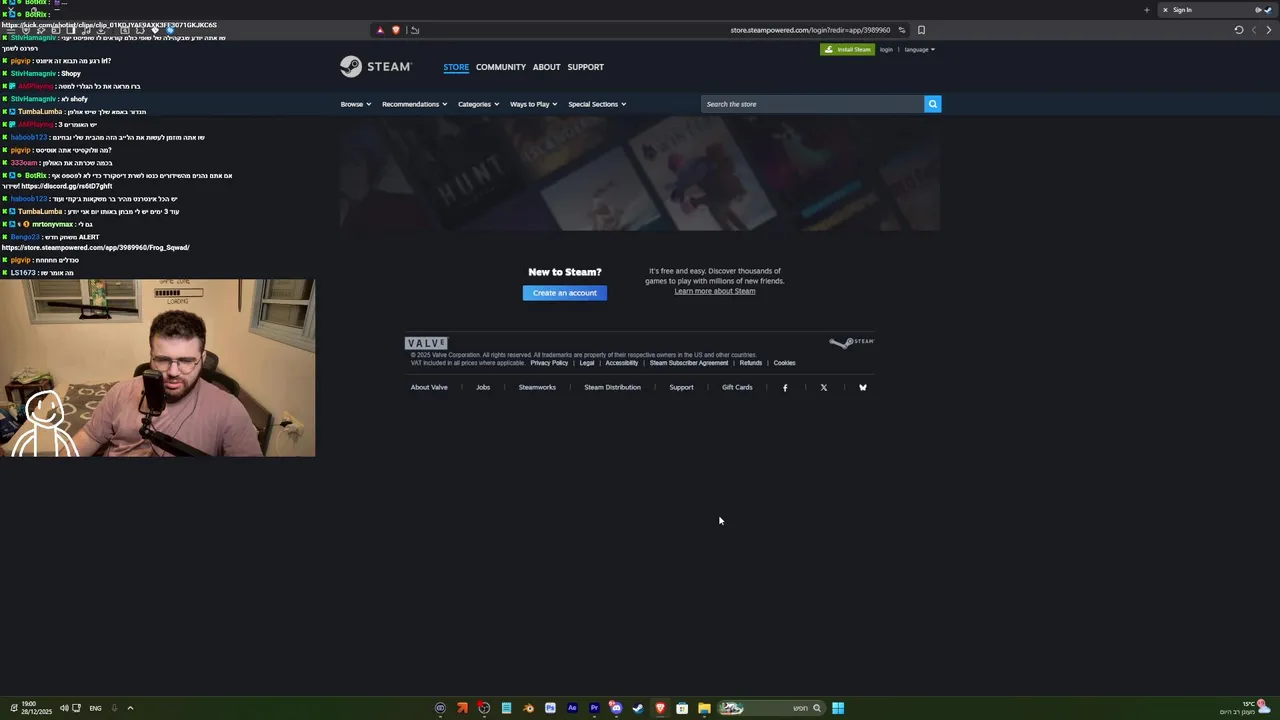Show hidden tray icons with the chevron
Image resolution: width=1280 pixels, height=720 pixels.
130,708
